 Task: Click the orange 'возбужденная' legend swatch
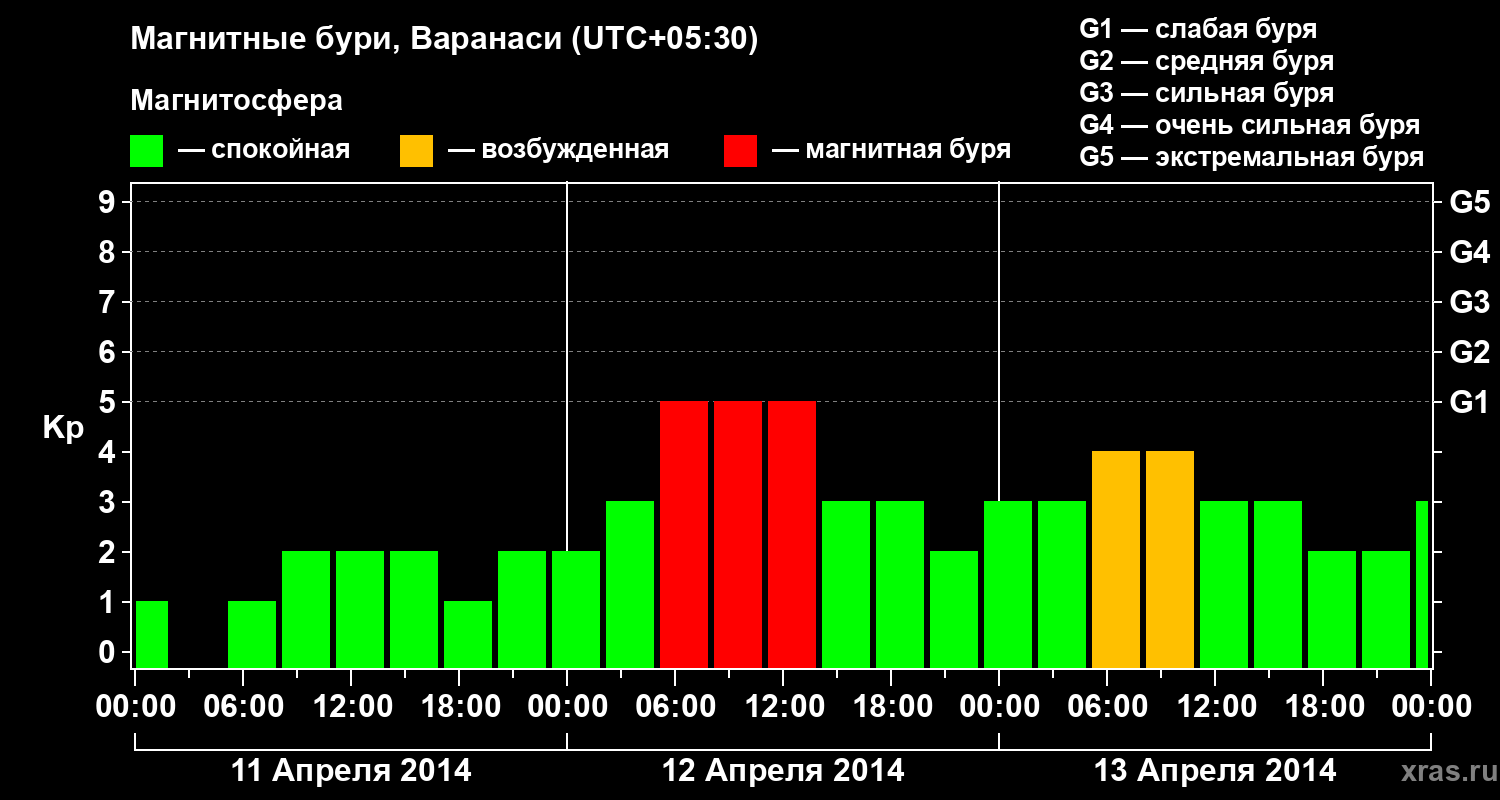416,151
